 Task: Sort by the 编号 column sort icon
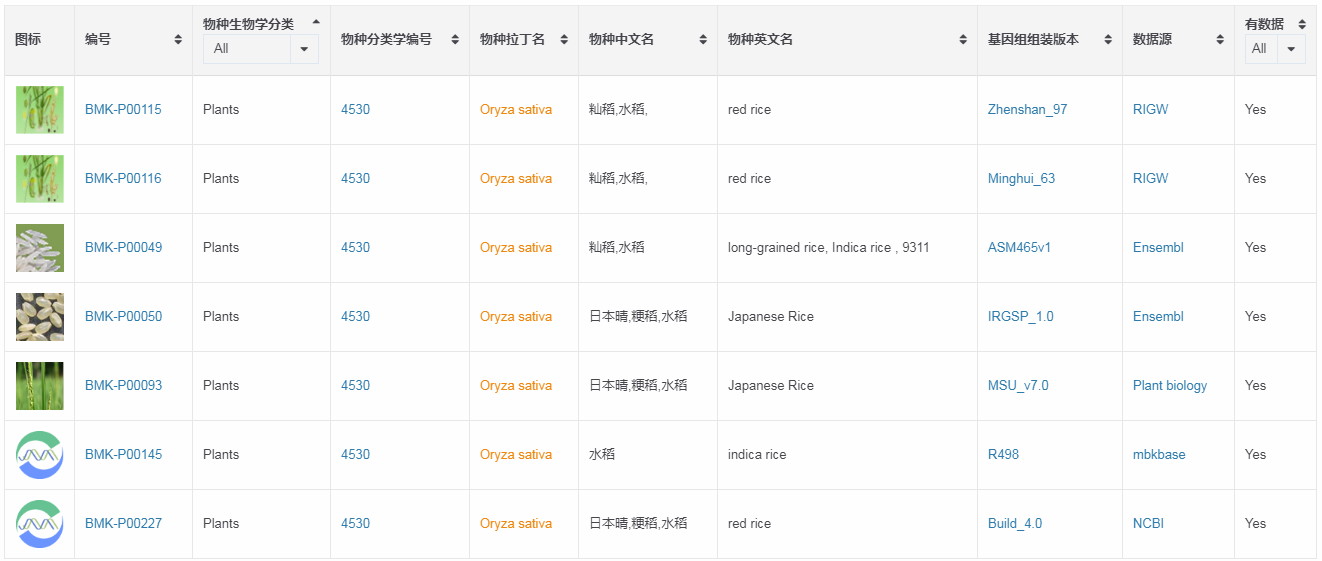pos(178,40)
